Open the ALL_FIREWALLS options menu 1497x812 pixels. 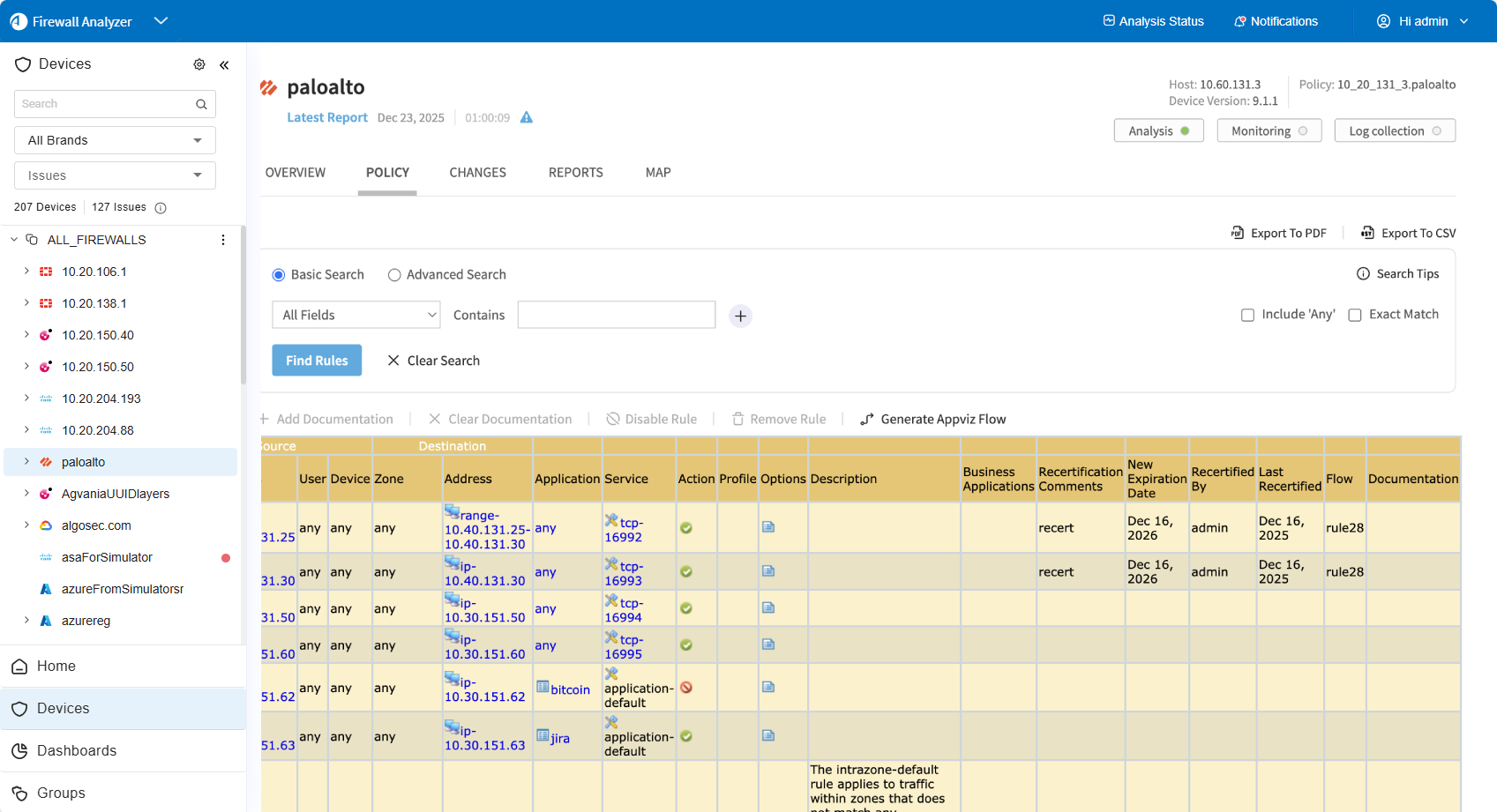click(223, 240)
